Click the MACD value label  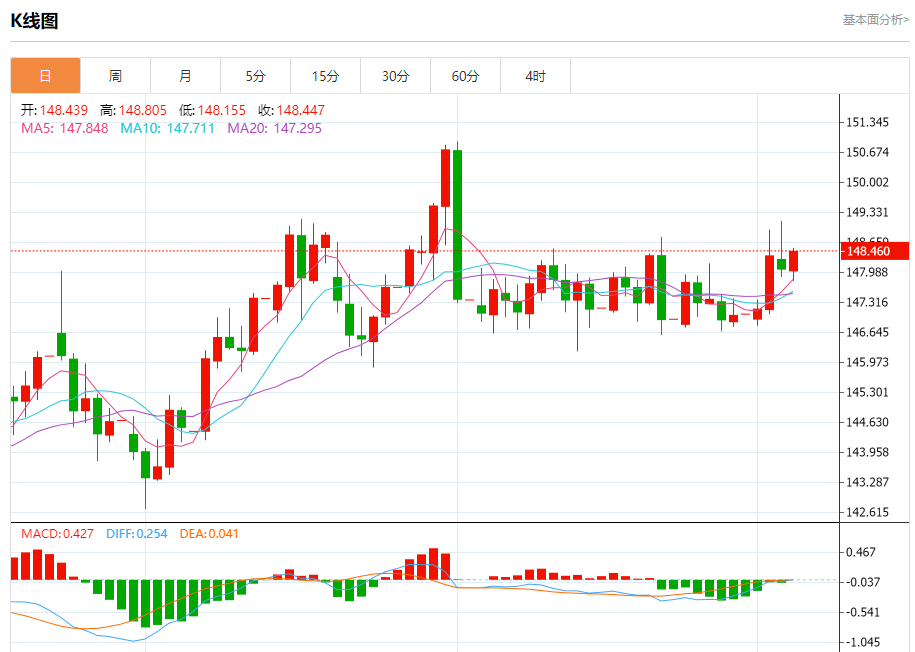tap(57, 534)
